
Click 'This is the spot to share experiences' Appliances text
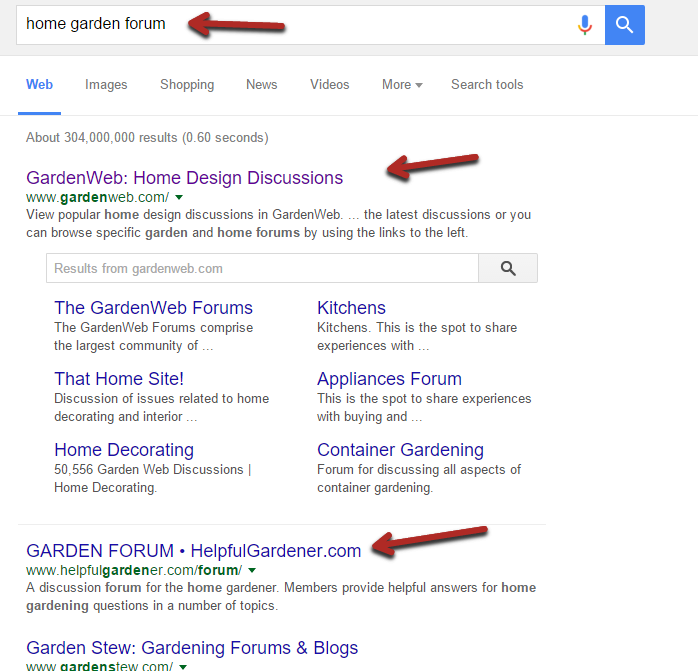(x=424, y=399)
